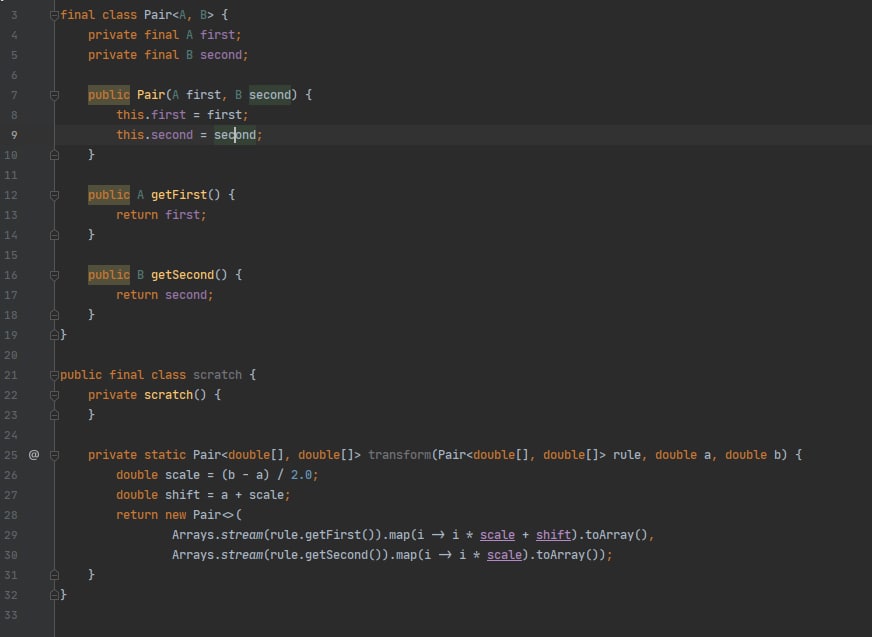Collapse the scratch class fold on line 21
Viewport: 872px width, 637px height.
54,375
